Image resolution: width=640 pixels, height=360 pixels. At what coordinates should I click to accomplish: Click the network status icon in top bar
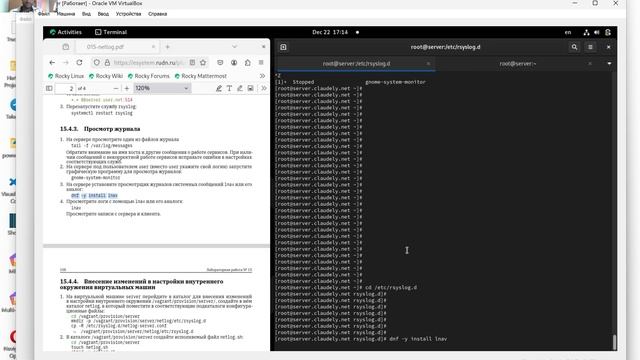click(x=586, y=32)
